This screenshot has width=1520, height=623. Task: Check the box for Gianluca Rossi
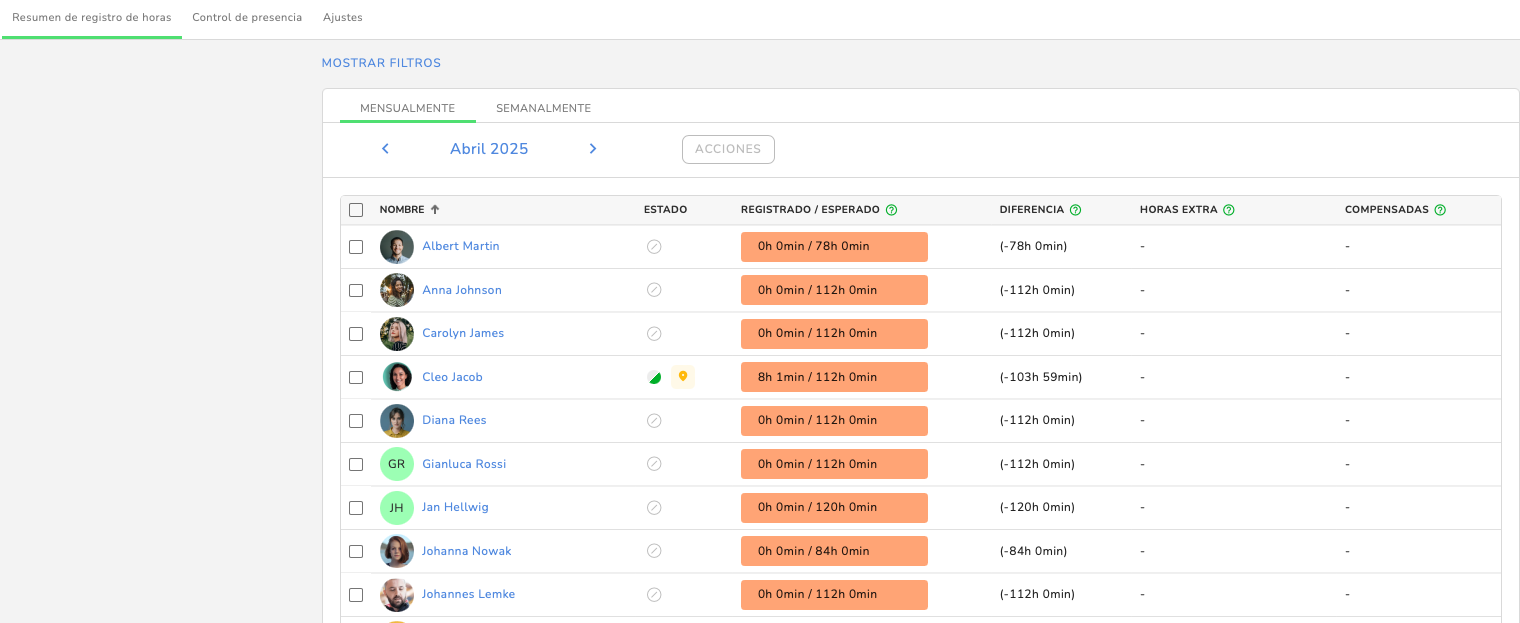point(356,464)
